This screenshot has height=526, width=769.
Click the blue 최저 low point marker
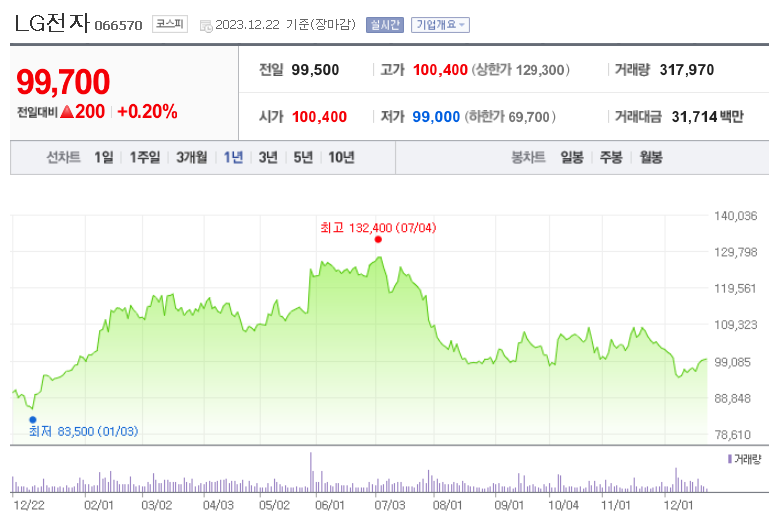(33, 420)
